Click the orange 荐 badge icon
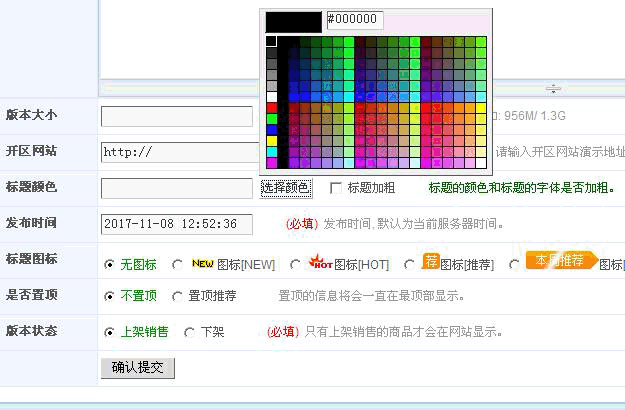This screenshot has height=410, width=625. click(430, 261)
